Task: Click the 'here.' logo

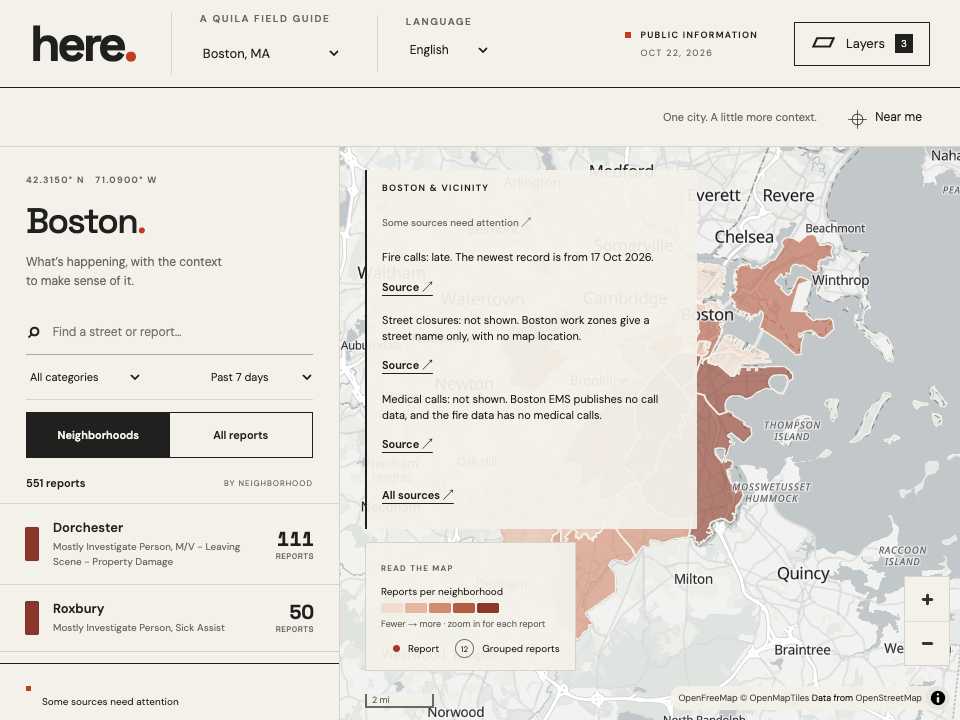Action: pyautogui.click(x=84, y=44)
